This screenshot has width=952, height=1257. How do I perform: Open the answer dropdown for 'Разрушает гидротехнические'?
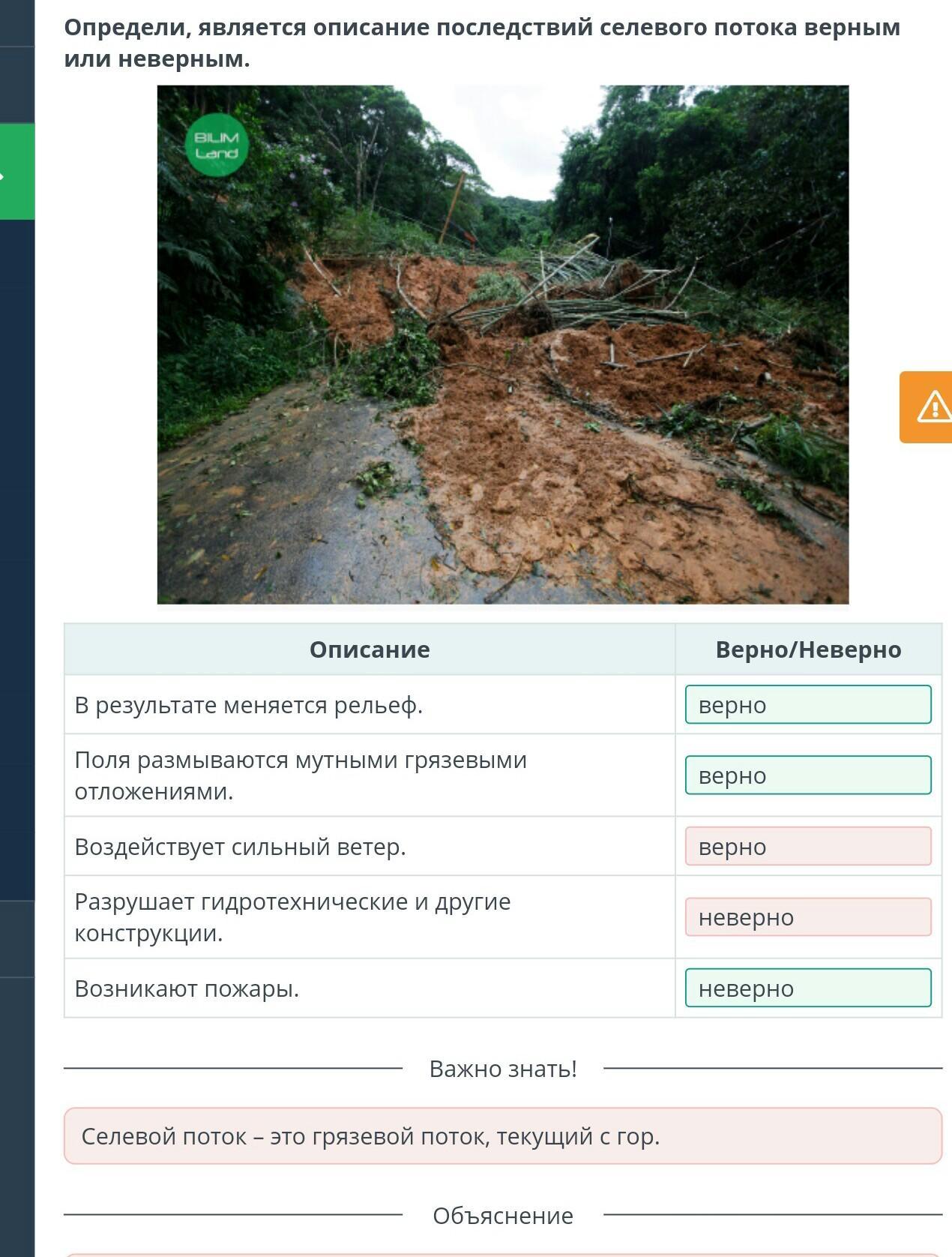pyautogui.click(x=808, y=916)
